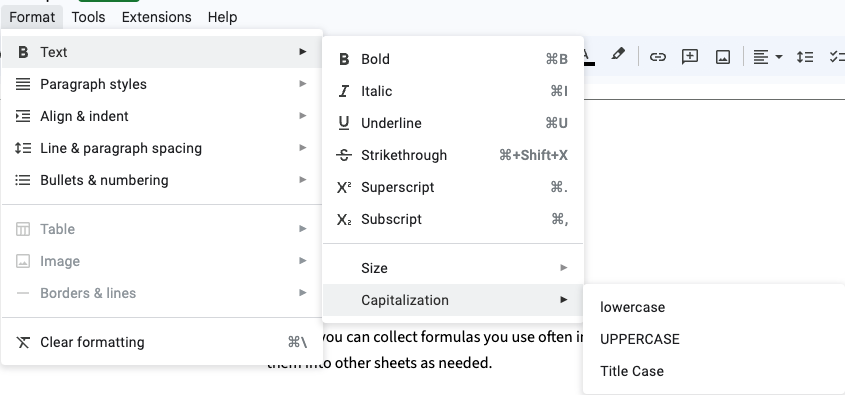Click the insert link toolbar icon
Image resolution: width=845 pixels, height=395 pixels.
click(657, 57)
